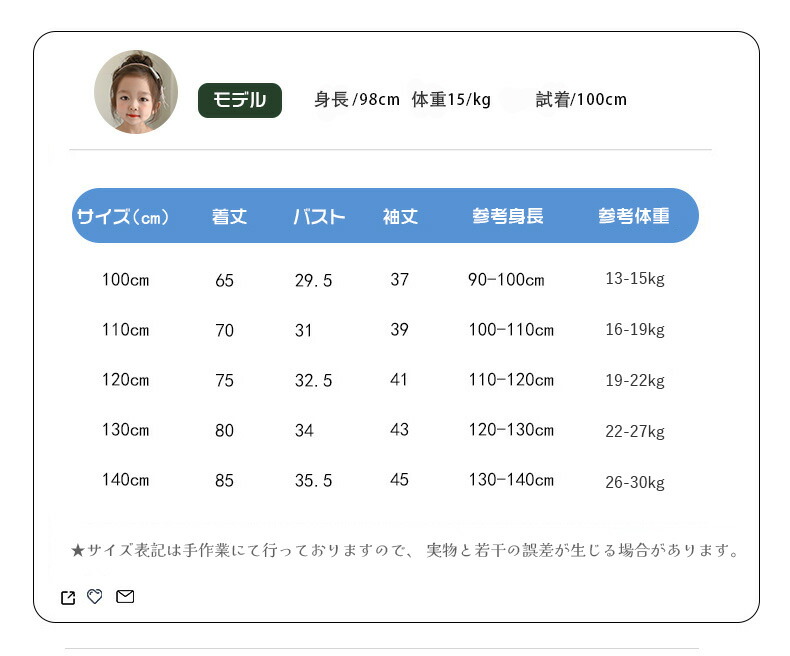Image resolution: width=790 pixels, height=656 pixels.
Task: Select the 着丈 column header
Action: [x=229, y=217]
